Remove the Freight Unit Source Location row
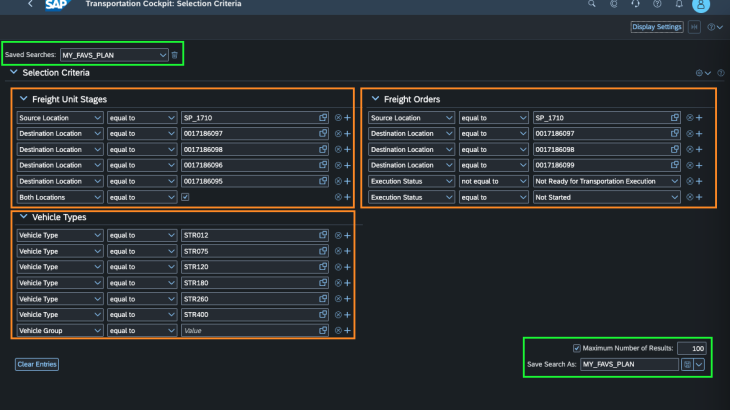 click(338, 118)
